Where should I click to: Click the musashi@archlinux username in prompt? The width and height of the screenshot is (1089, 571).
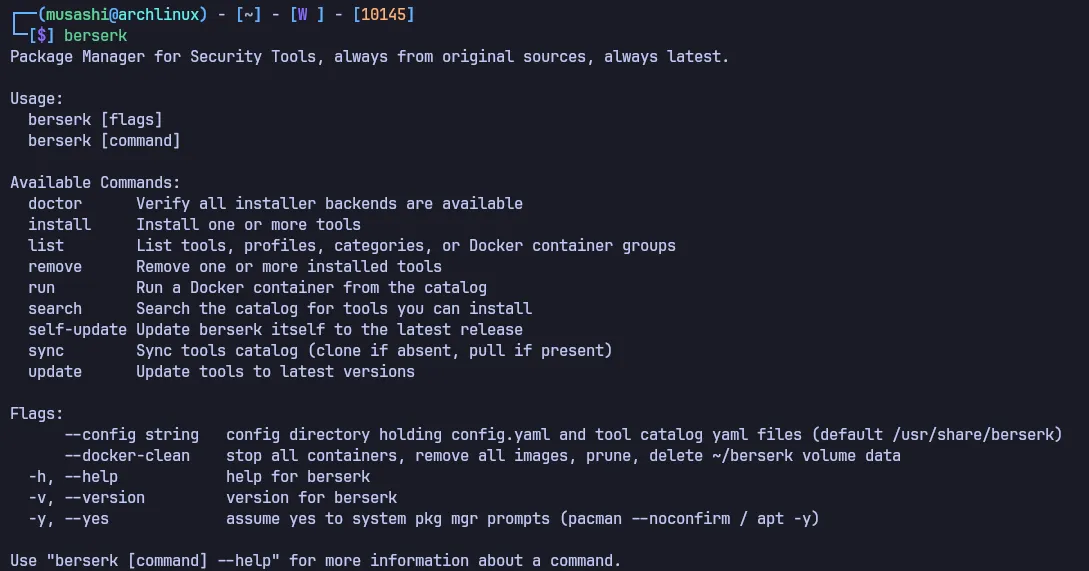click(x=123, y=15)
